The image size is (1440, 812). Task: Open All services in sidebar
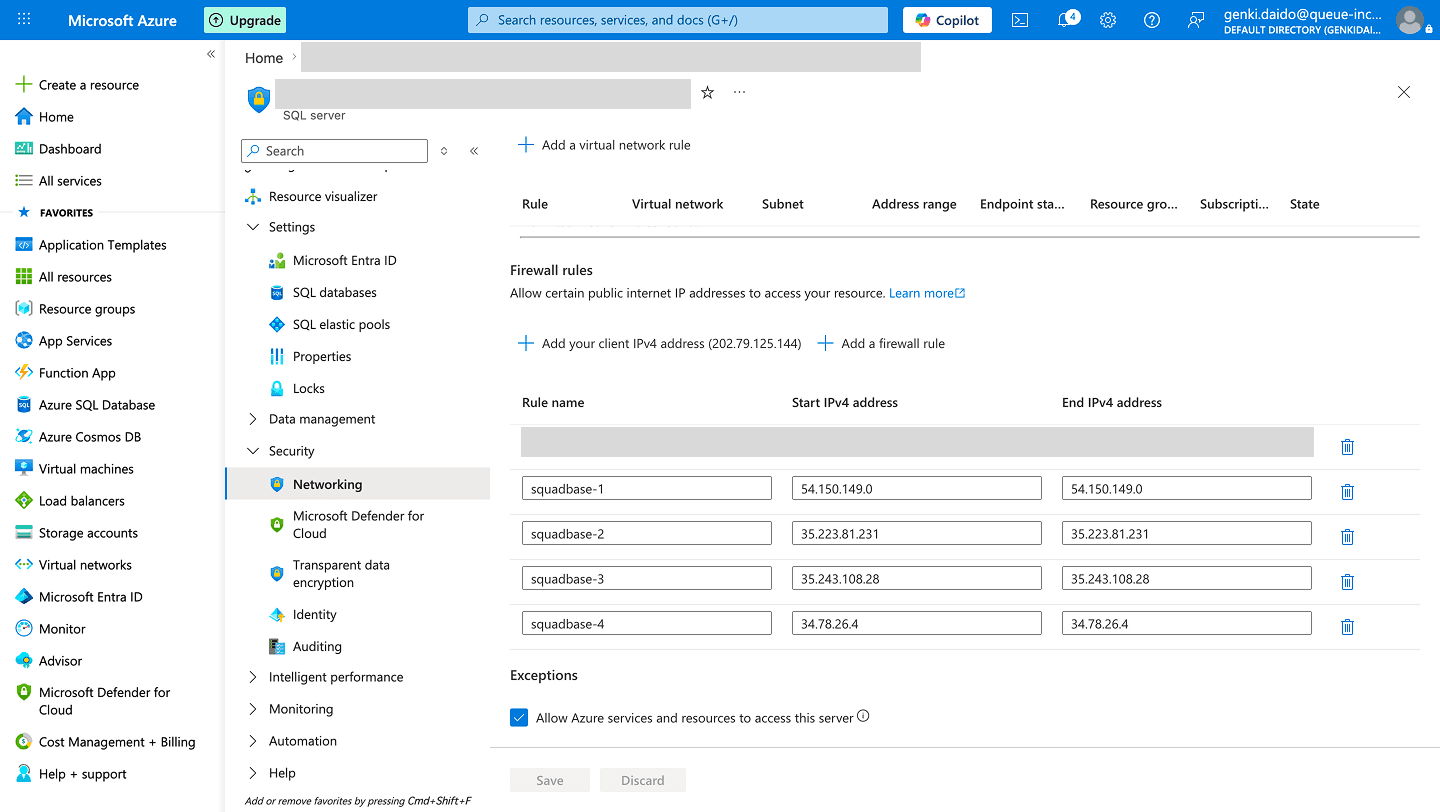[70, 181]
